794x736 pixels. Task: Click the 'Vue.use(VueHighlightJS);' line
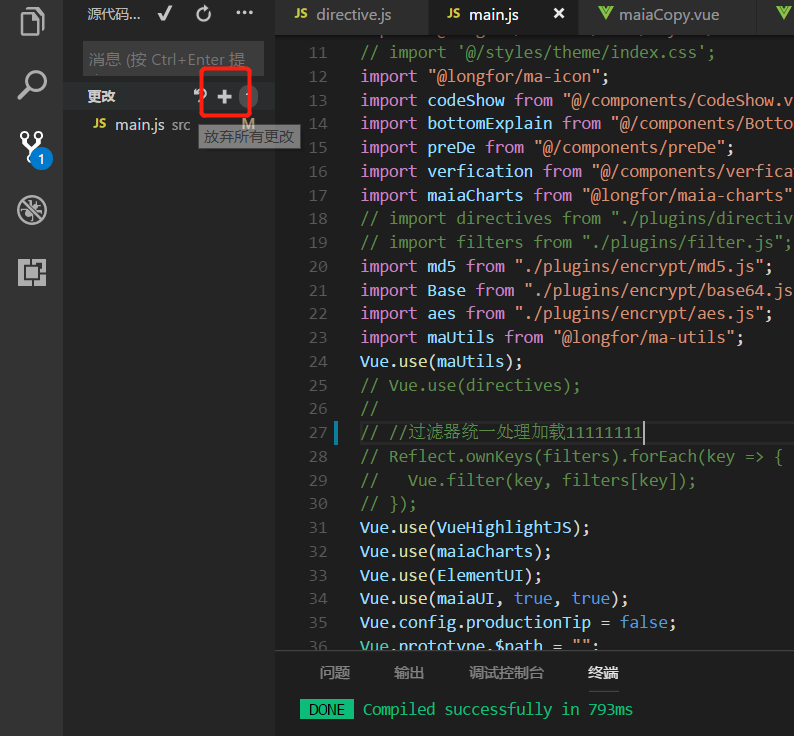474,527
